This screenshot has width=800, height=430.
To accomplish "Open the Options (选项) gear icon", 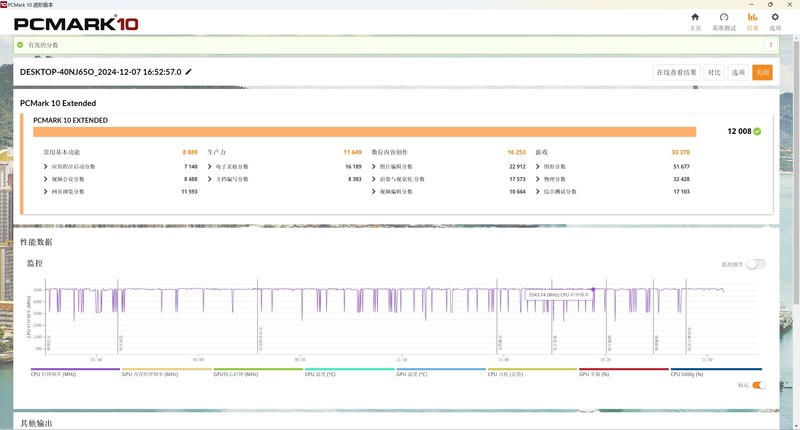I will coord(775,17).
